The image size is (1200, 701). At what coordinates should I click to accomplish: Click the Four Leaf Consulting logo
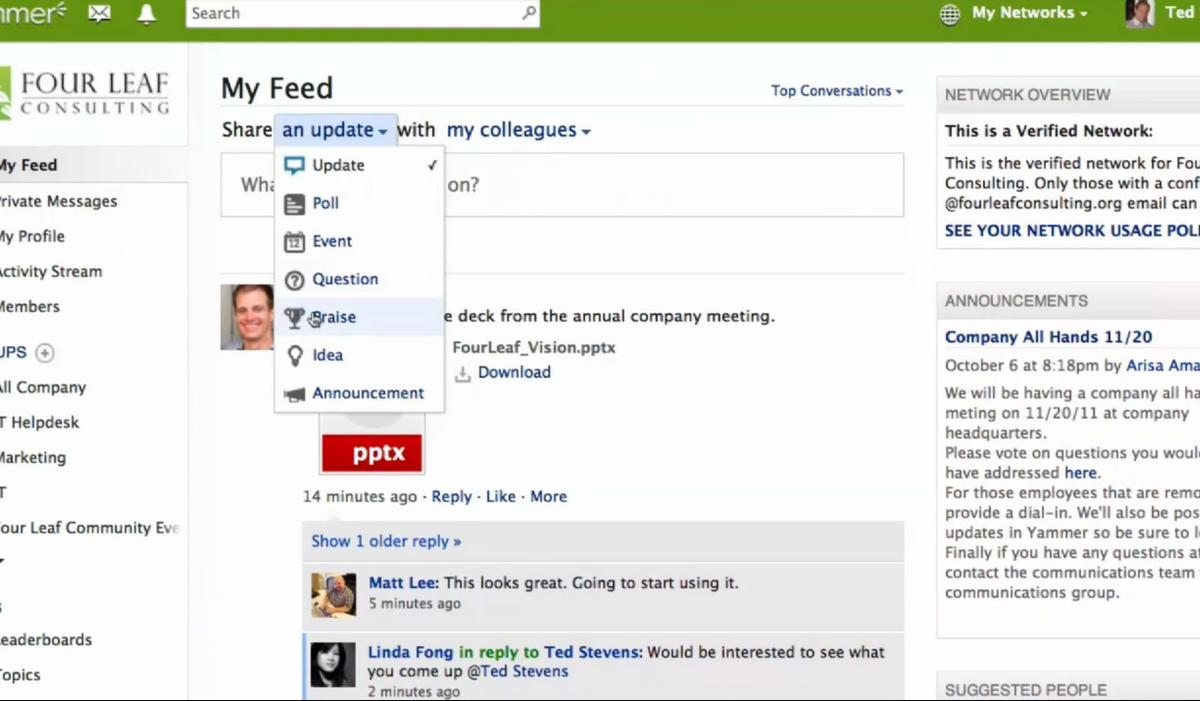(84, 94)
